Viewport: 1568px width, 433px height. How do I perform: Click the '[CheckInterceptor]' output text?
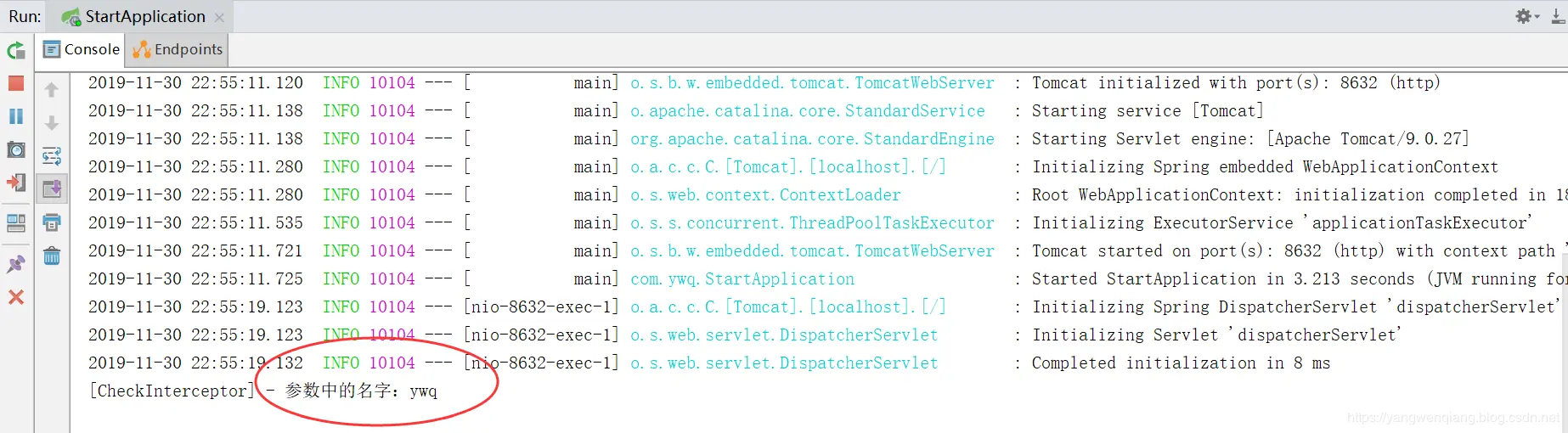172,391
